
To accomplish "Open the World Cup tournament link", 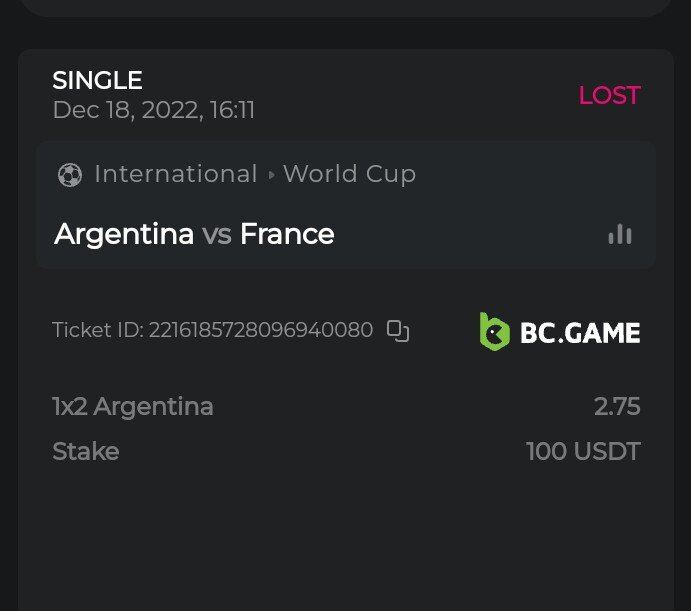I will point(349,174).
